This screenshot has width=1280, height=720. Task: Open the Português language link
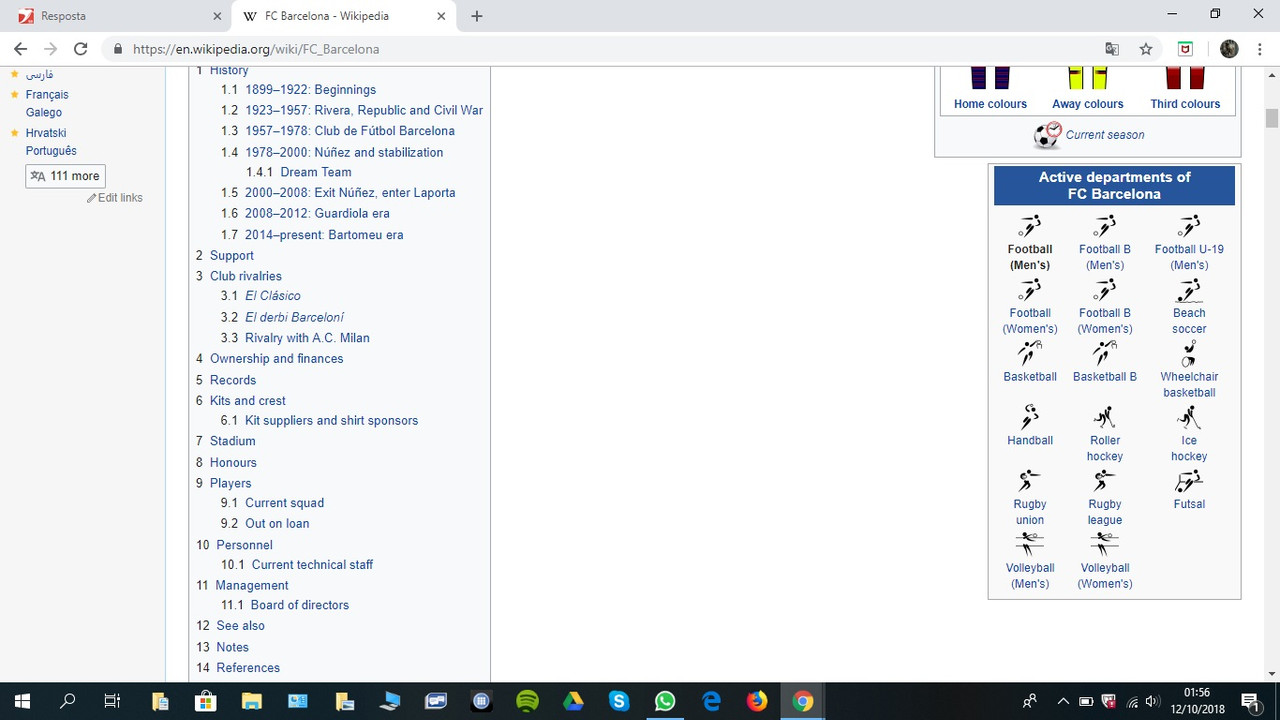coord(51,151)
